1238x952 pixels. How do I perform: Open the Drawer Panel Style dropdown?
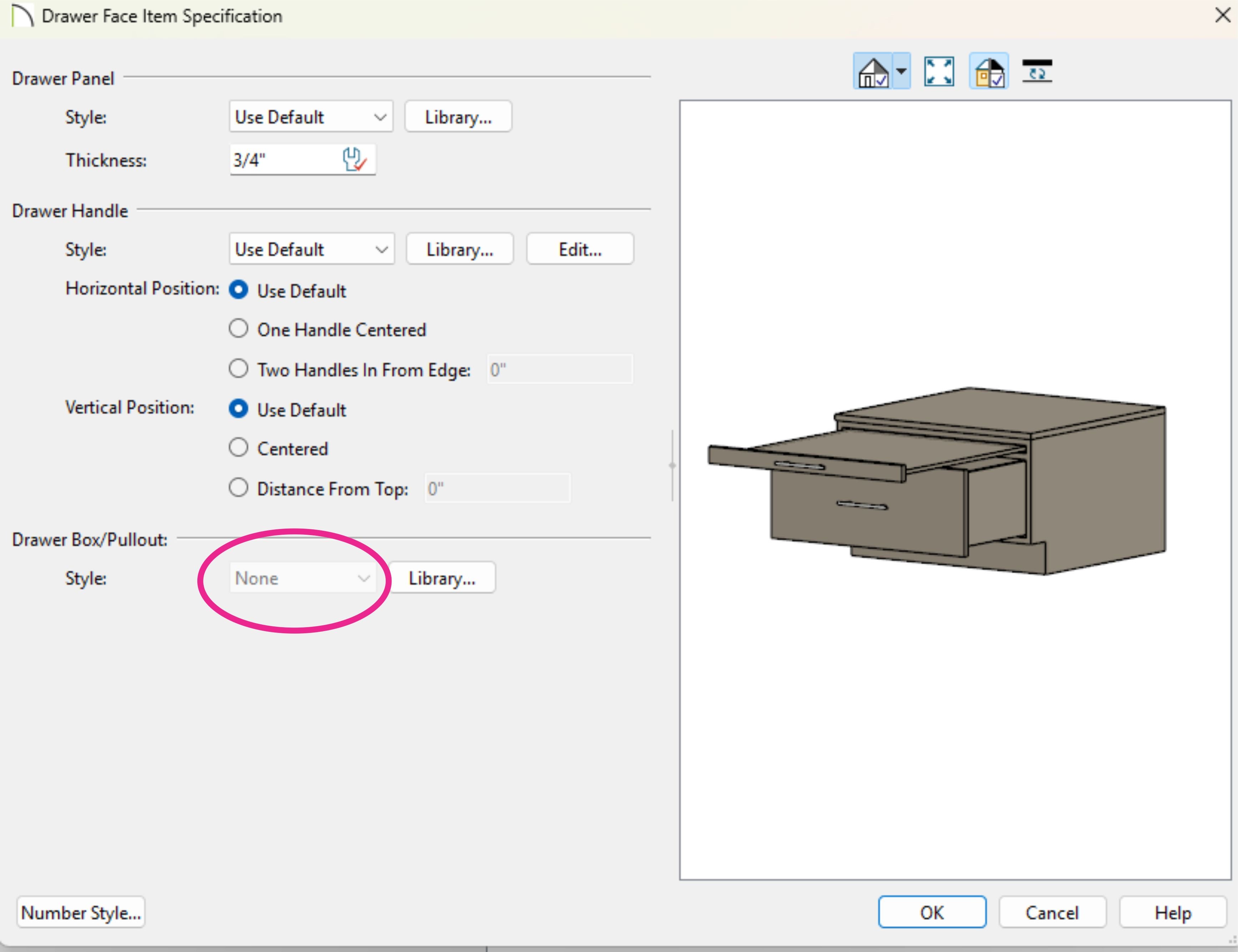coord(311,117)
